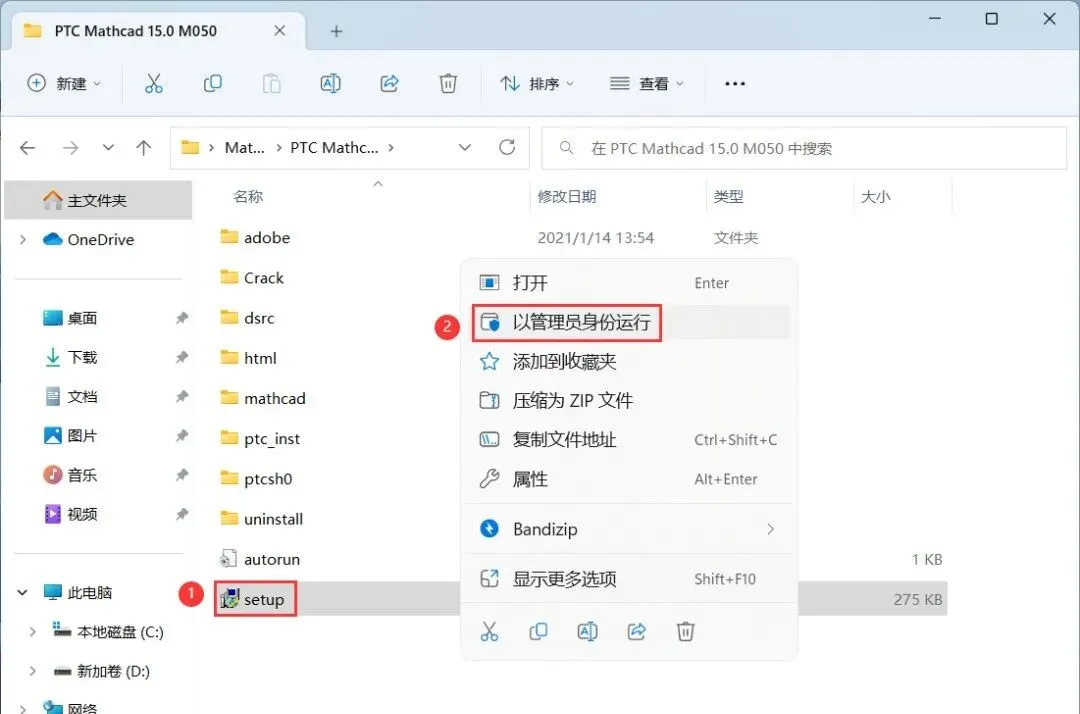Select the dsrc folder
Screen dimensions: 1080x714
[x=247, y=318]
